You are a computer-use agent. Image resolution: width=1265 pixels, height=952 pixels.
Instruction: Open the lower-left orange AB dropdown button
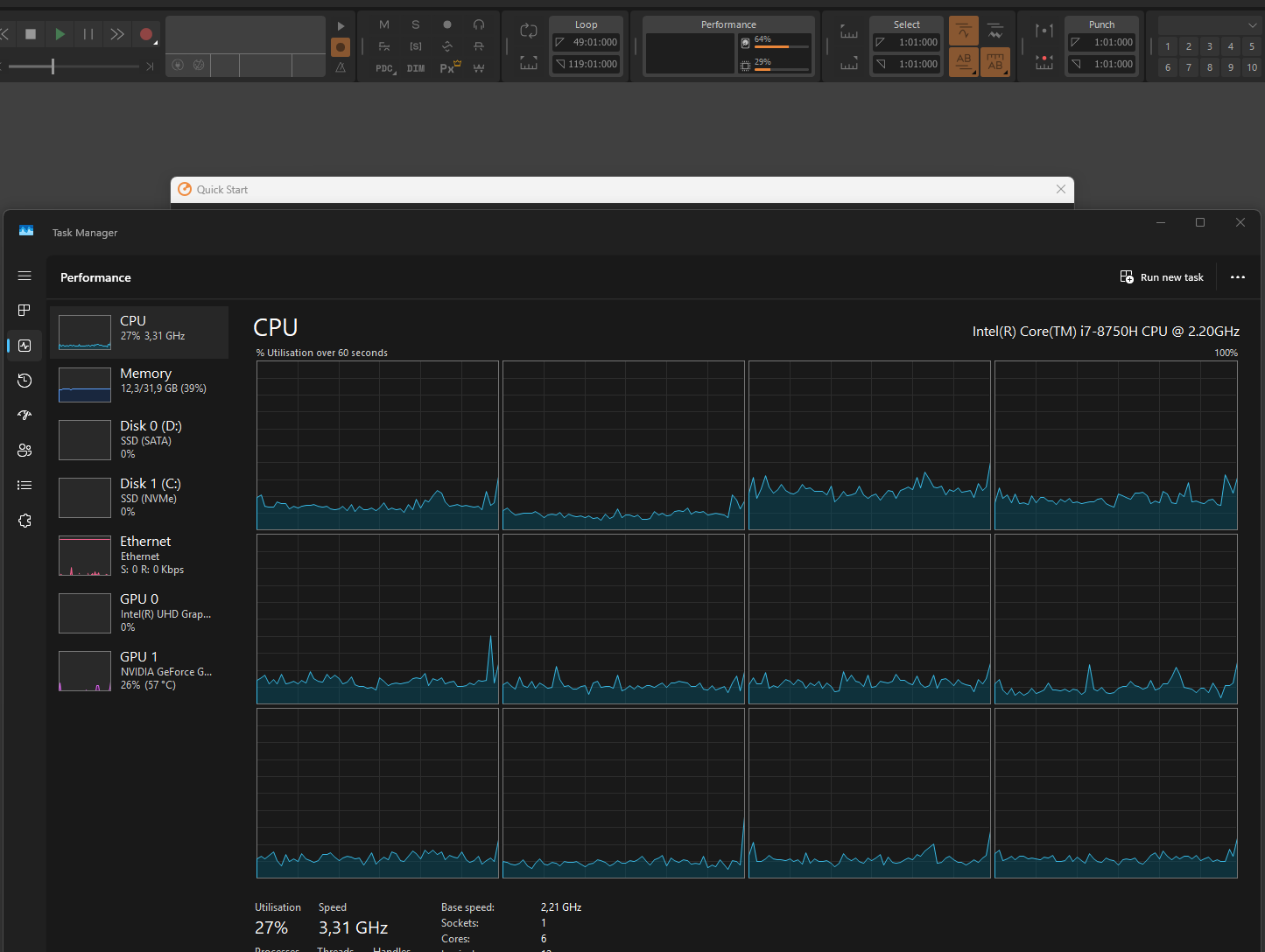[964, 62]
